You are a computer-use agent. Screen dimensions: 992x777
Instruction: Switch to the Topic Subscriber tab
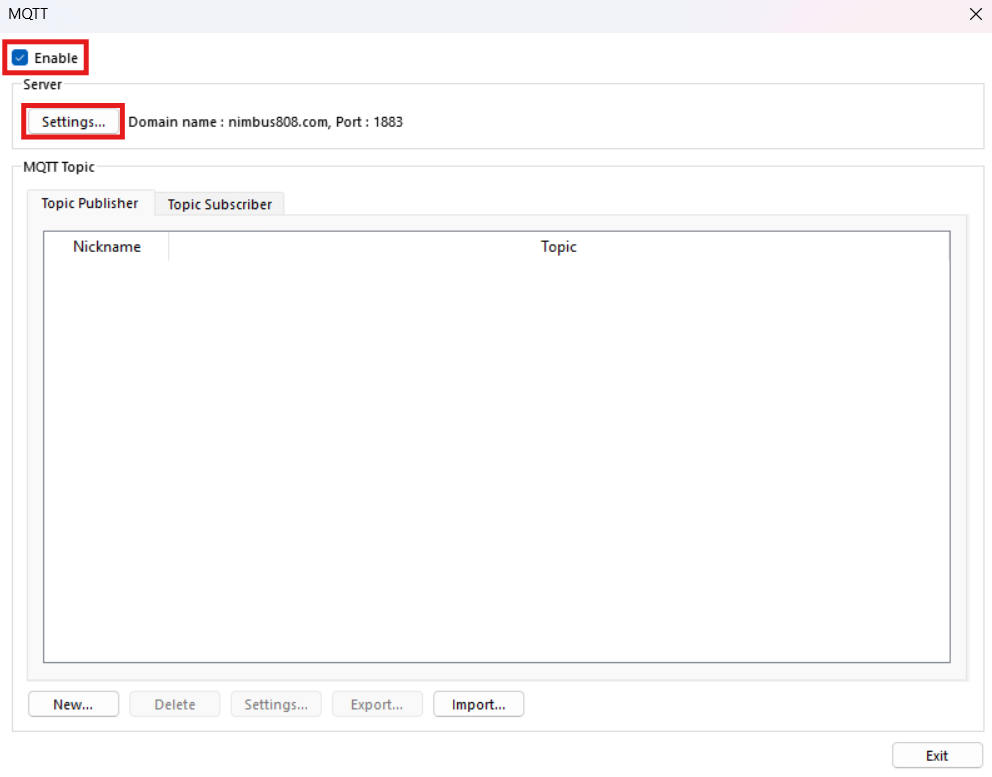coord(219,204)
